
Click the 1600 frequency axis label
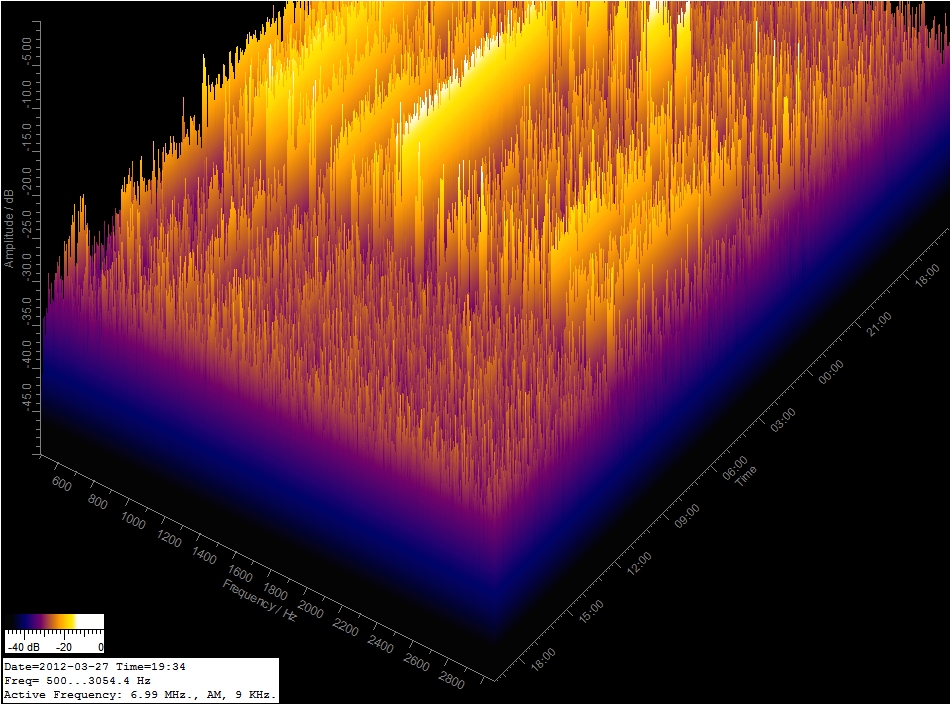pyautogui.click(x=240, y=573)
